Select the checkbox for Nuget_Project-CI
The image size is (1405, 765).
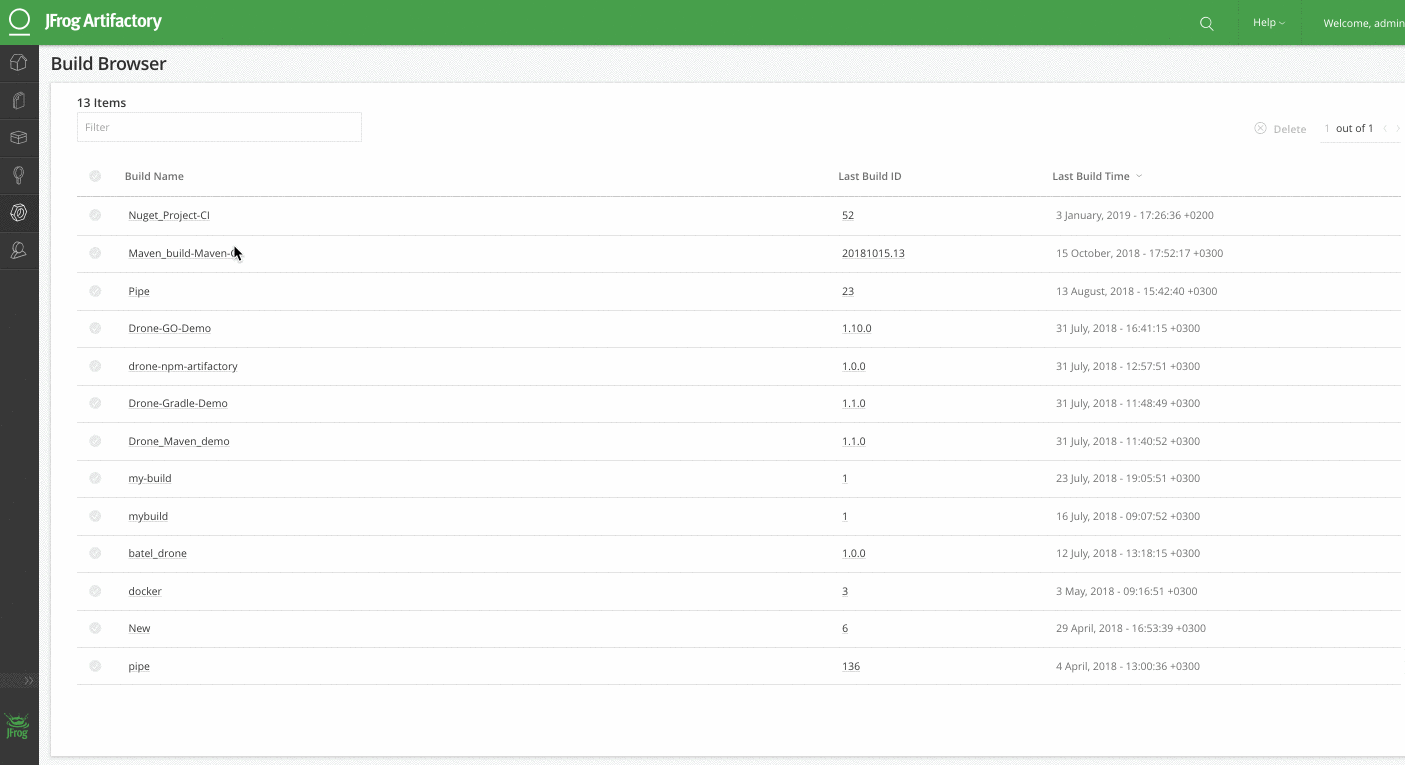coord(95,215)
